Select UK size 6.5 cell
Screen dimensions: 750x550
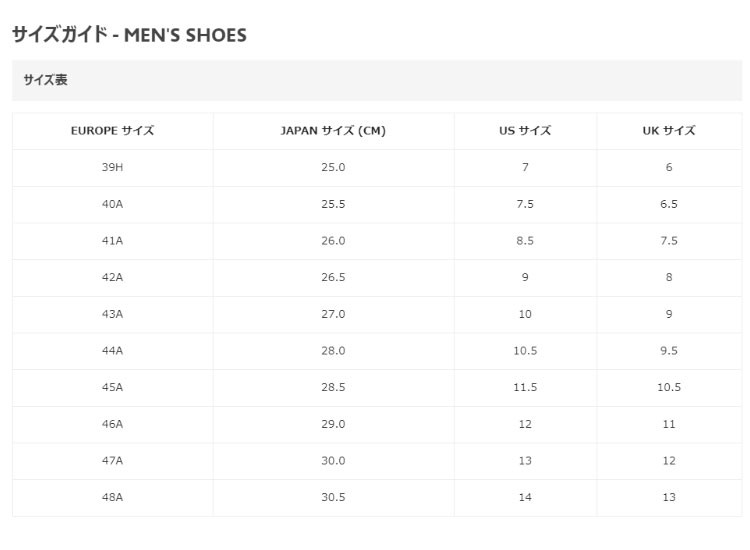[x=669, y=204]
